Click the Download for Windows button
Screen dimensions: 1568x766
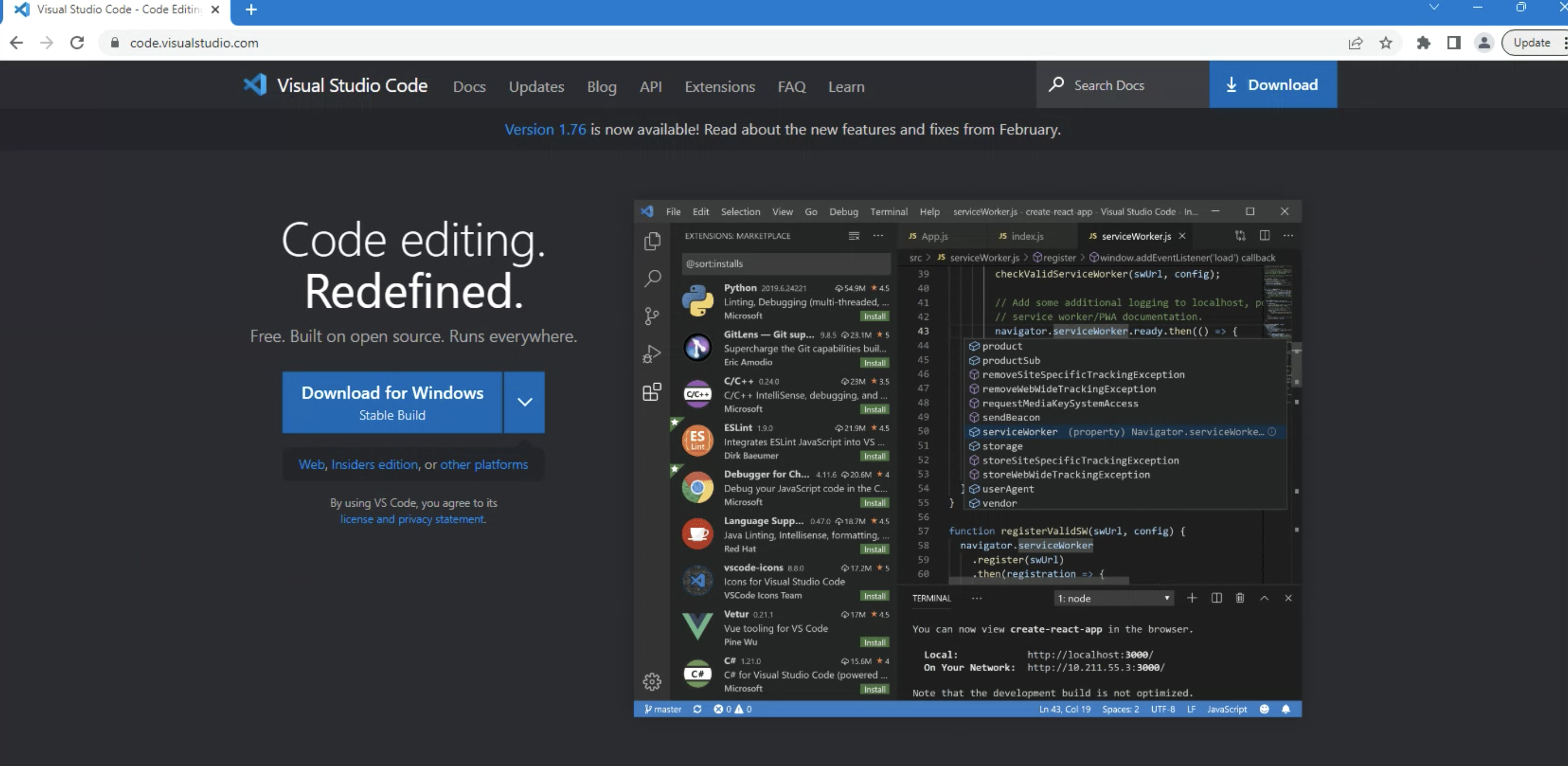(x=392, y=401)
